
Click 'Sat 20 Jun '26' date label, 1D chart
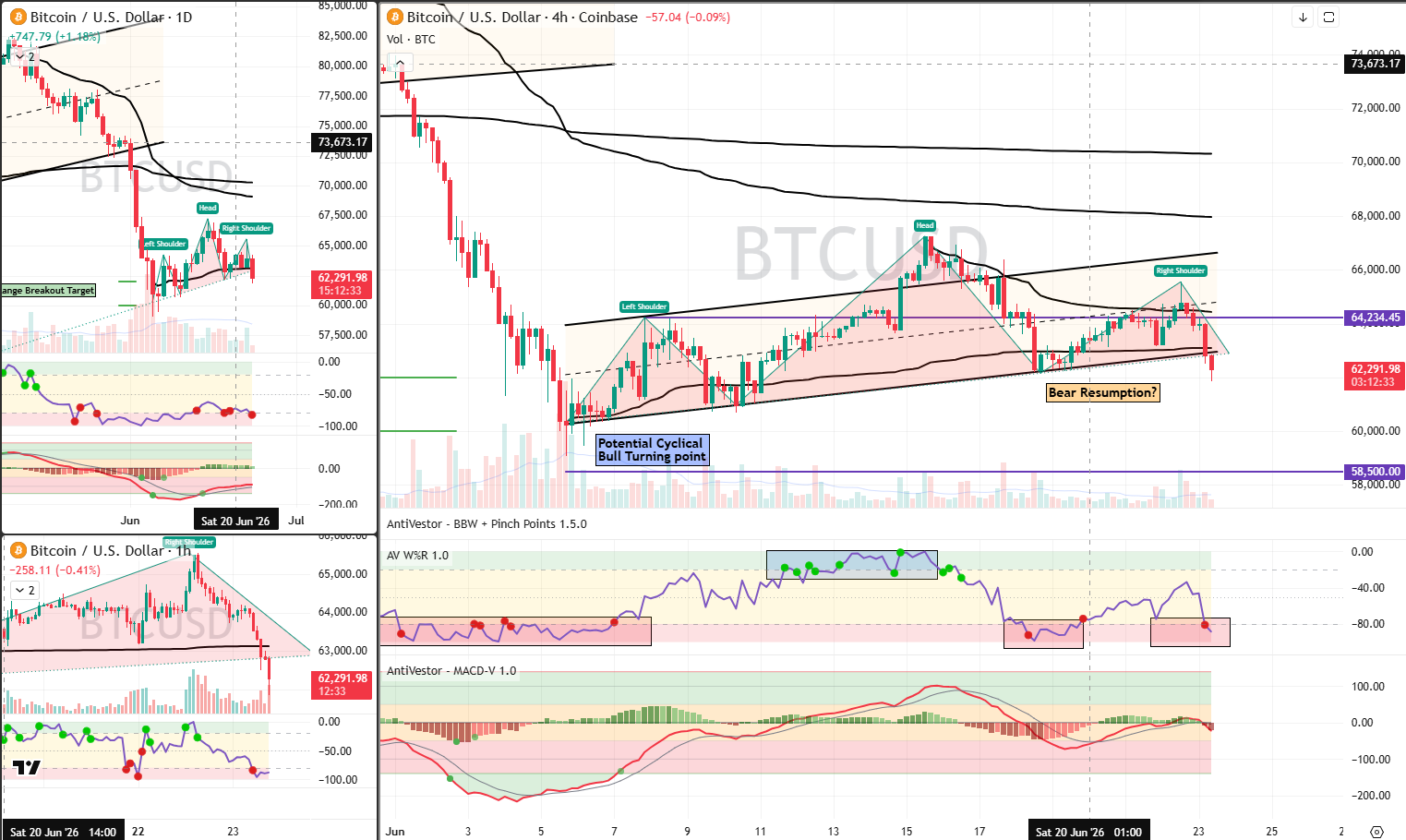tap(235, 521)
